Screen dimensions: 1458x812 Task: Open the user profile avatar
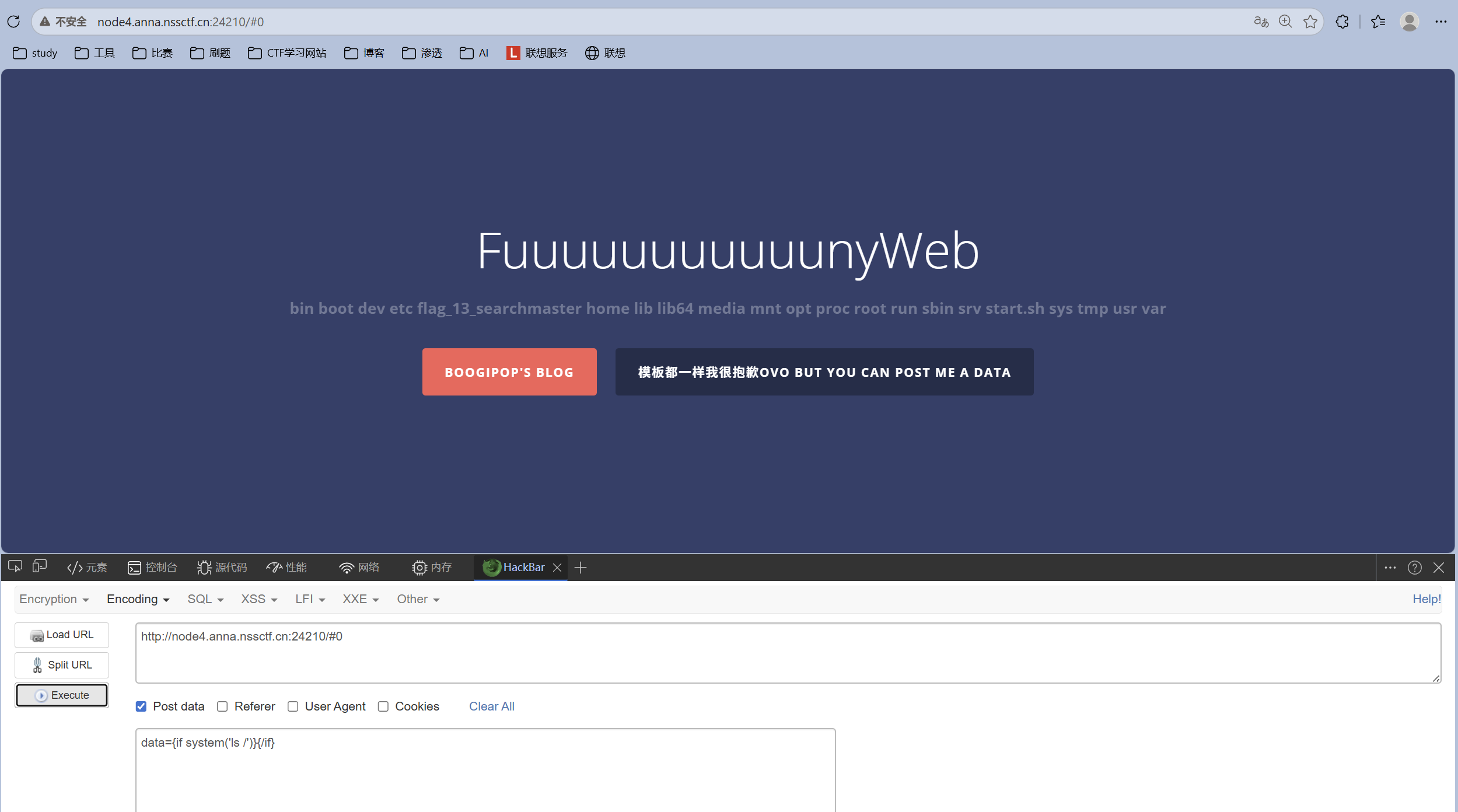[1410, 22]
